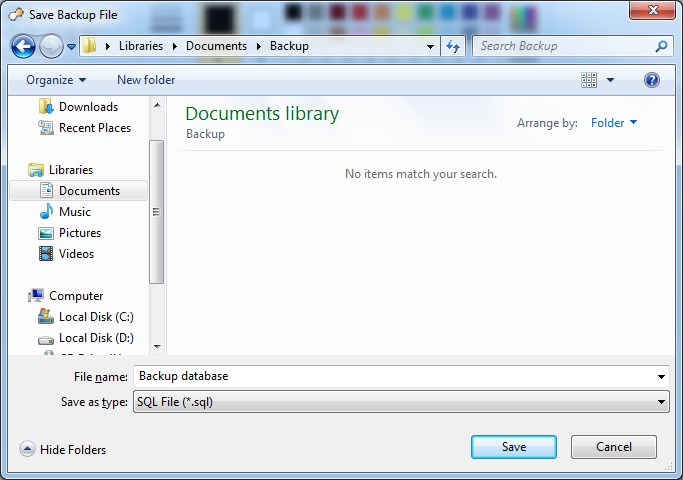Image resolution: width=683 pixels, height=480 pixels.
Task: Click the Cancel button
Action: (x=614, y=447)
